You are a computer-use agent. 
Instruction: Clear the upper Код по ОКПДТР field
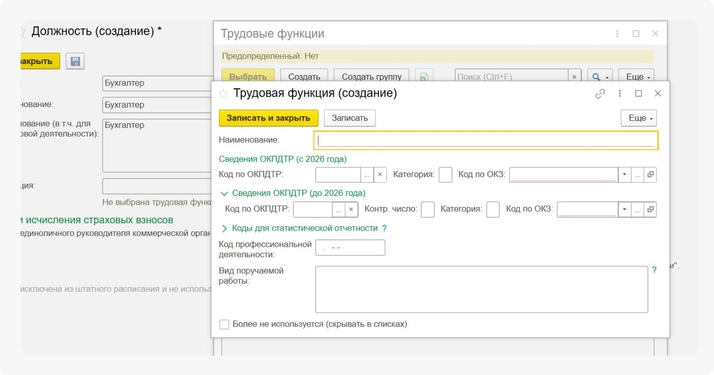[x=380, y=174]
